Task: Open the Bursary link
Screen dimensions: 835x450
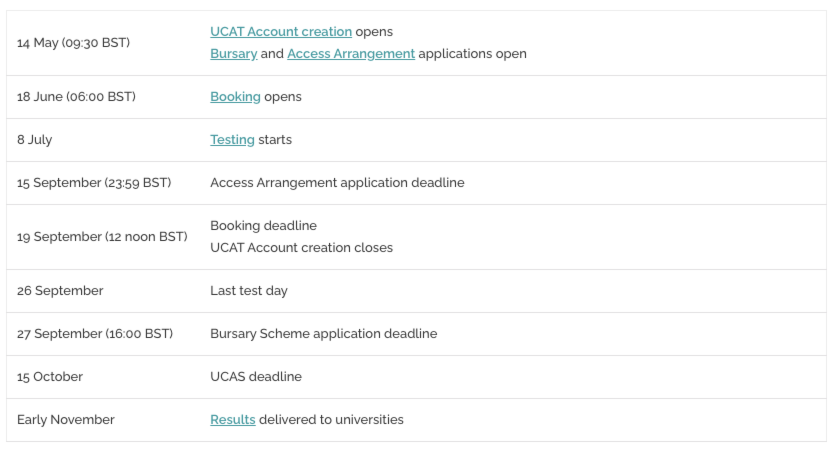Action: click(234, 54)
